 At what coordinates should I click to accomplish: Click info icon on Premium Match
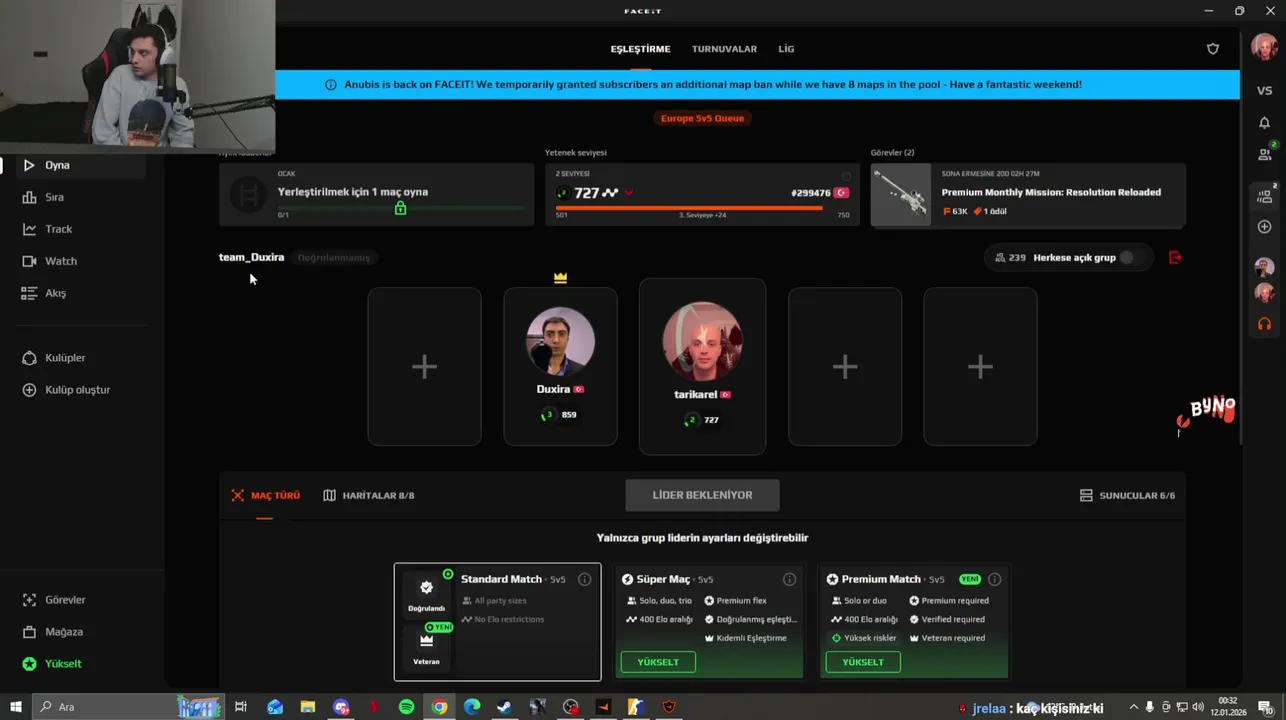[994, 579]
